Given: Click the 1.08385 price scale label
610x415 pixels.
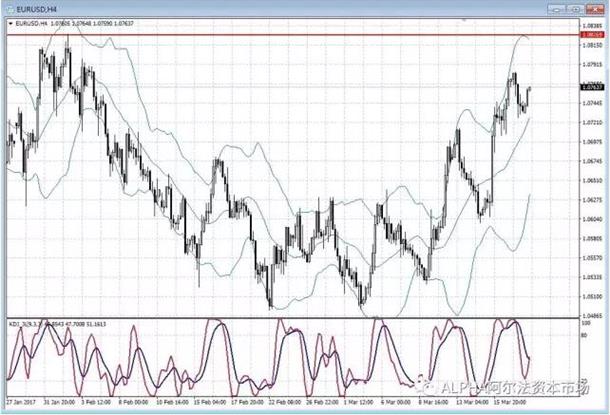Looking at the screenshot, I should point(592,26).
